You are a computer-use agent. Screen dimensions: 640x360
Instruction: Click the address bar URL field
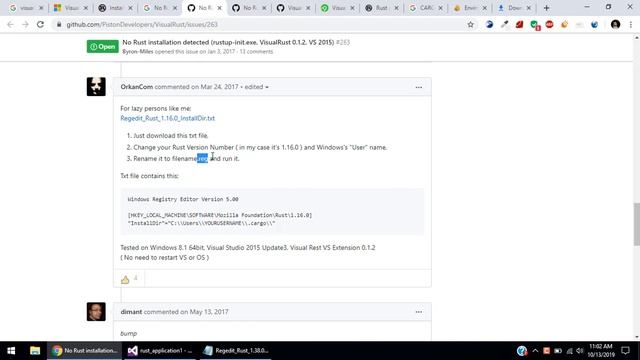coord(261,24)
